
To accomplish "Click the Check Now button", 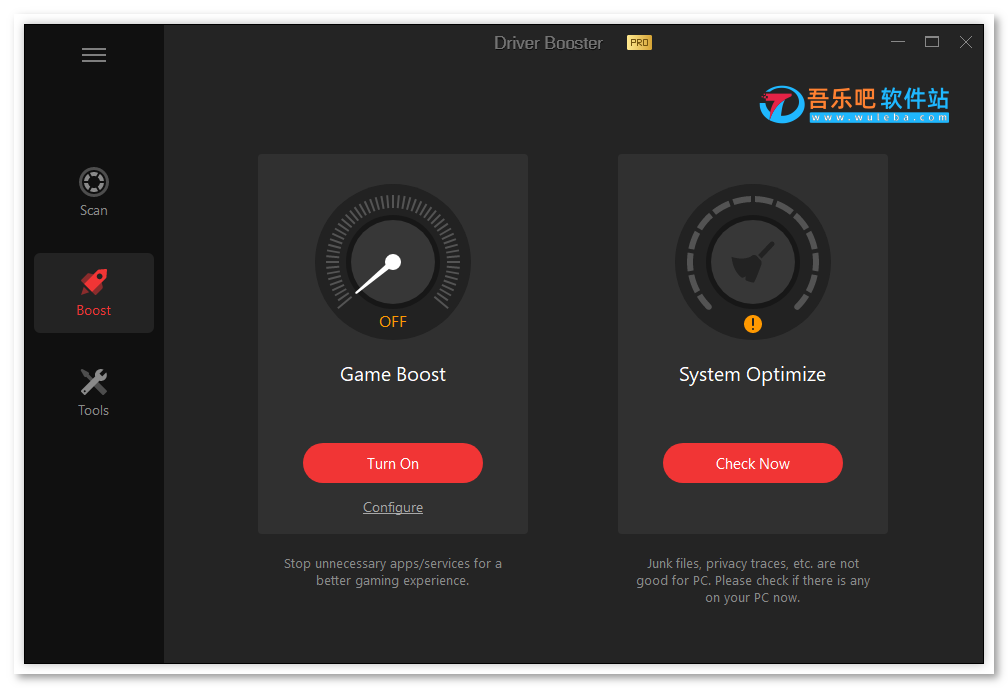I will coord(753,463).
